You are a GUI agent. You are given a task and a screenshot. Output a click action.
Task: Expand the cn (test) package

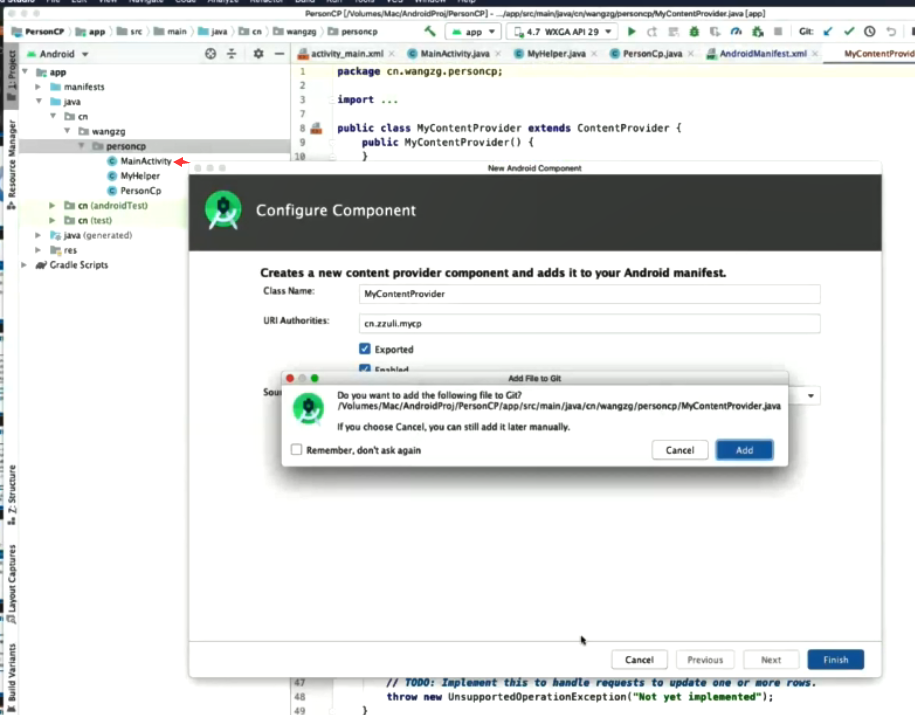click(53, 220)
